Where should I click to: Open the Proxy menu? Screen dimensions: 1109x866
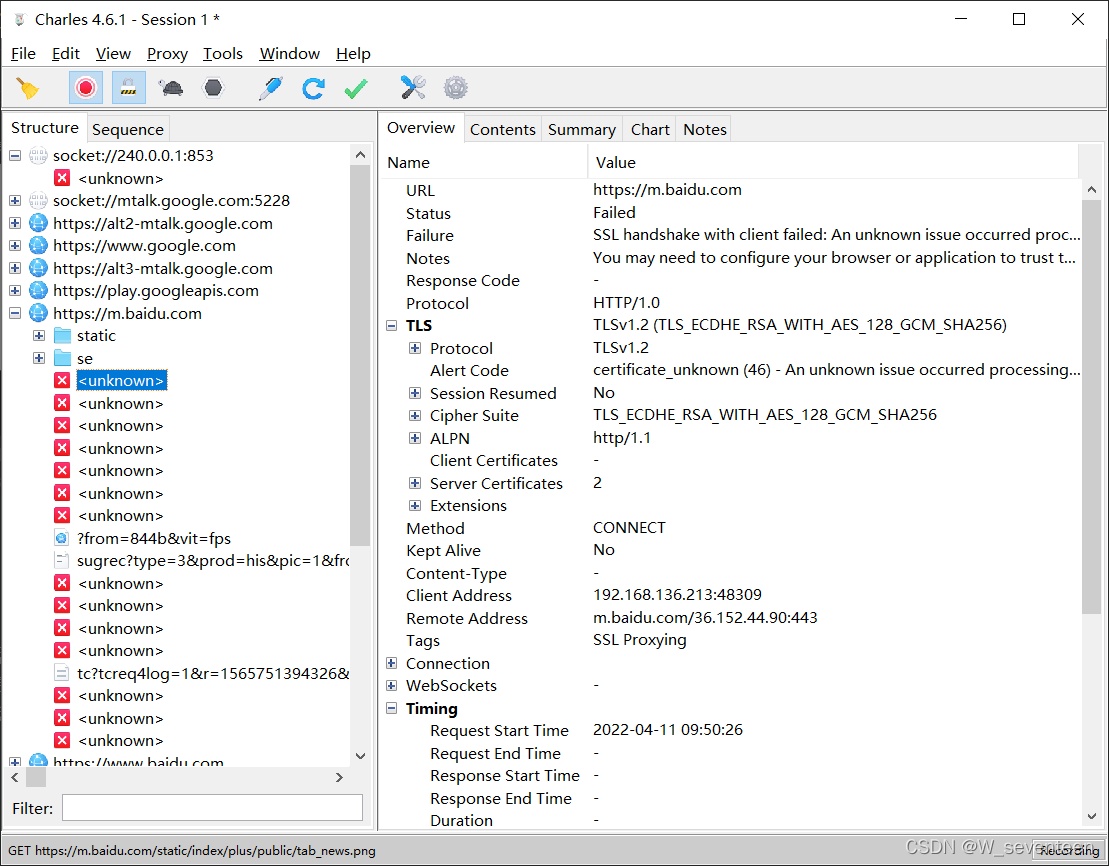(167, 54)
